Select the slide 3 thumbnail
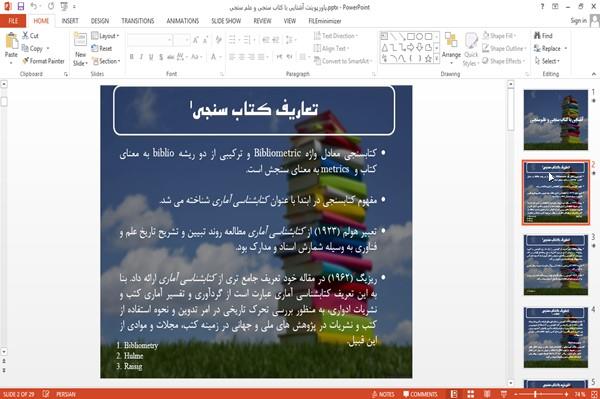This screenshot has height=399, width=600. coord(556,265)
